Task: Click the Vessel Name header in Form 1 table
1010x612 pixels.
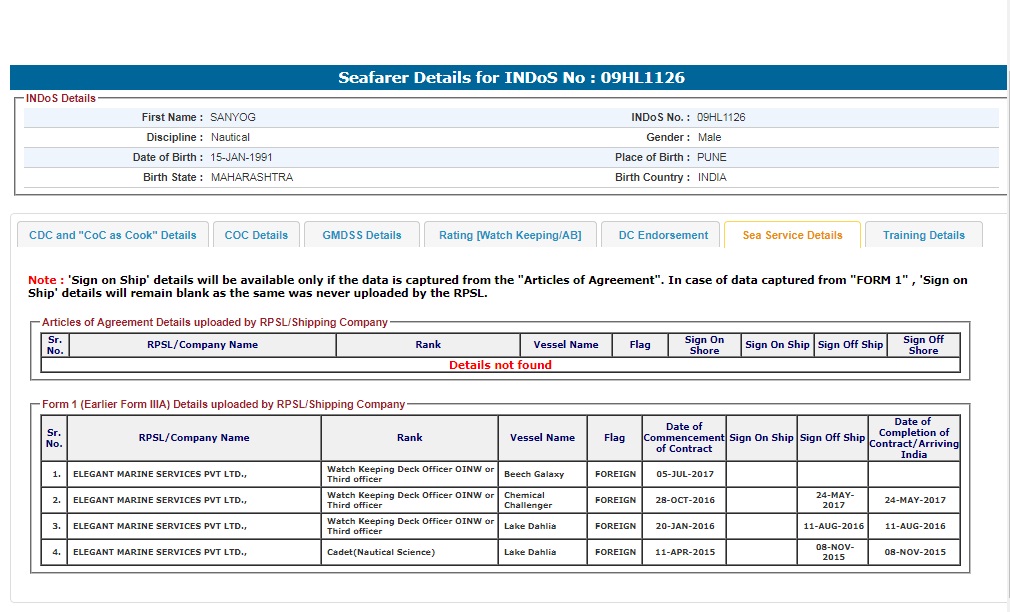Action: click(x=542, y=438)
